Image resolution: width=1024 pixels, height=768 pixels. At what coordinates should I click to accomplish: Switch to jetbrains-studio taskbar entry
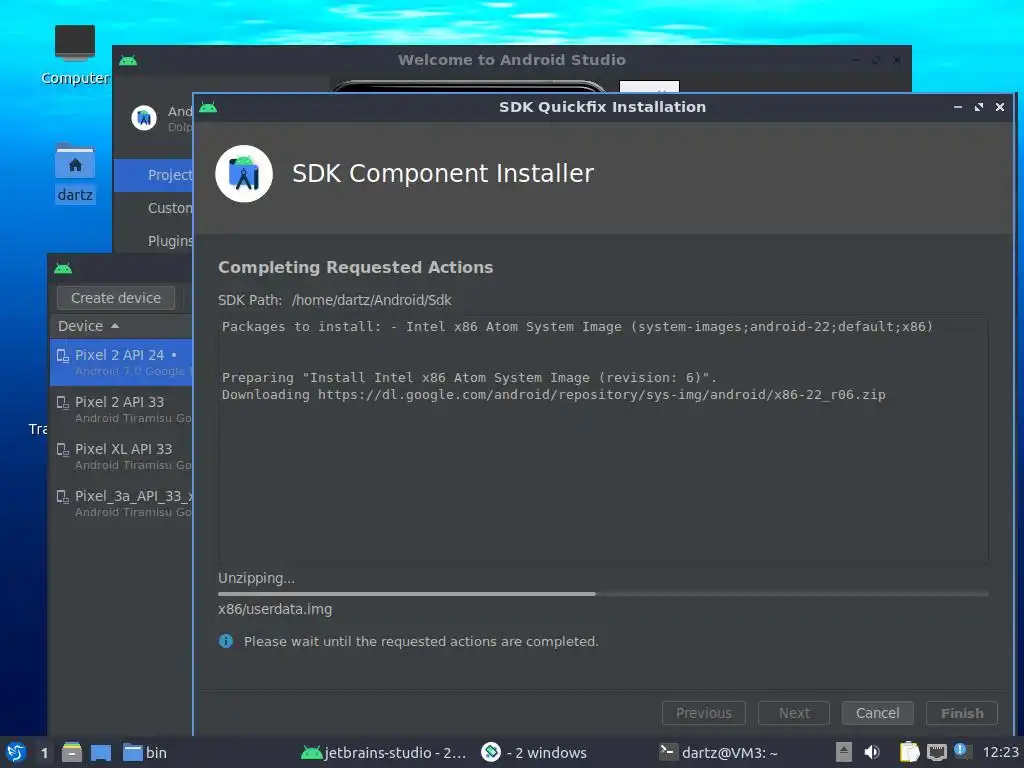tap(383, 753)
